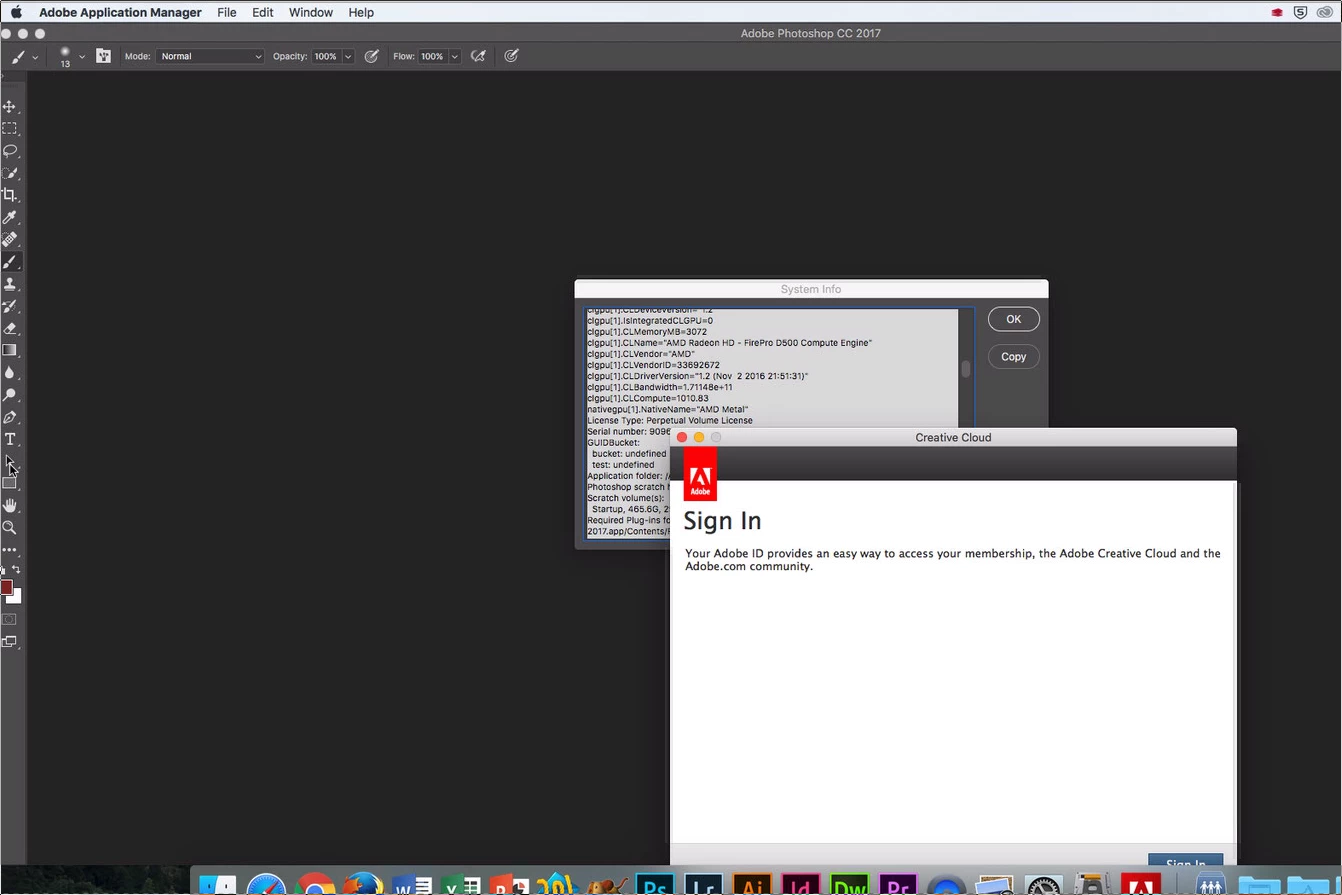Select the History Brush tool

click(10, 306)
